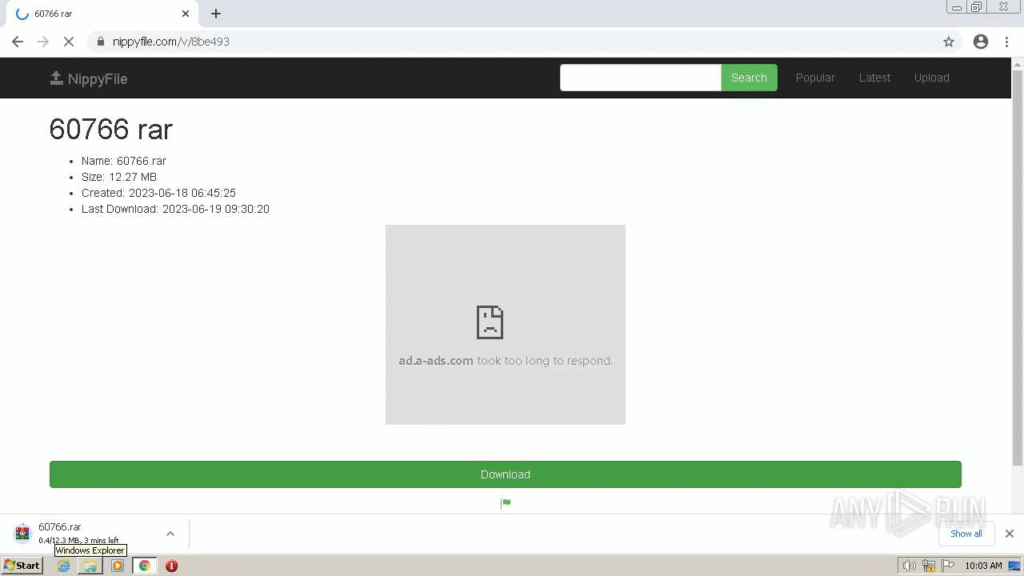Open the Popular menu item
Viewport: 1024px width, 576px height.
[x=815, y=78]
